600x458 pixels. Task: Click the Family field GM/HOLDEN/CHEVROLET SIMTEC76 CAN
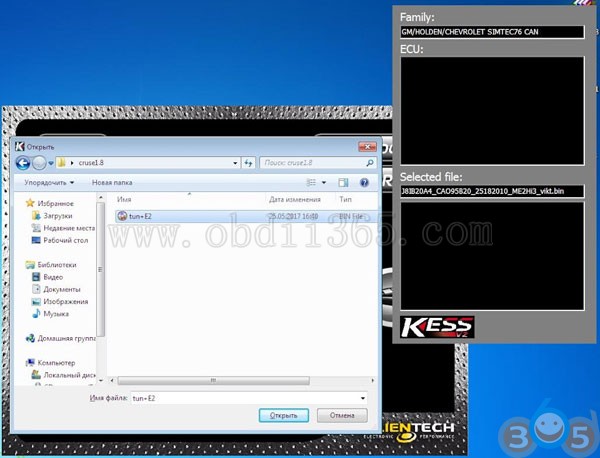pyautogui.click(x=492, y=32)
